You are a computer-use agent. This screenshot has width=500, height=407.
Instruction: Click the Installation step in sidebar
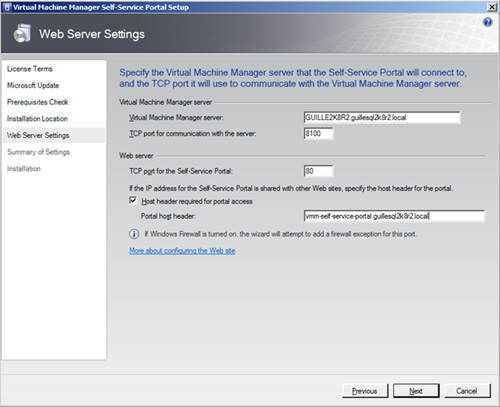tap(24, 169)
